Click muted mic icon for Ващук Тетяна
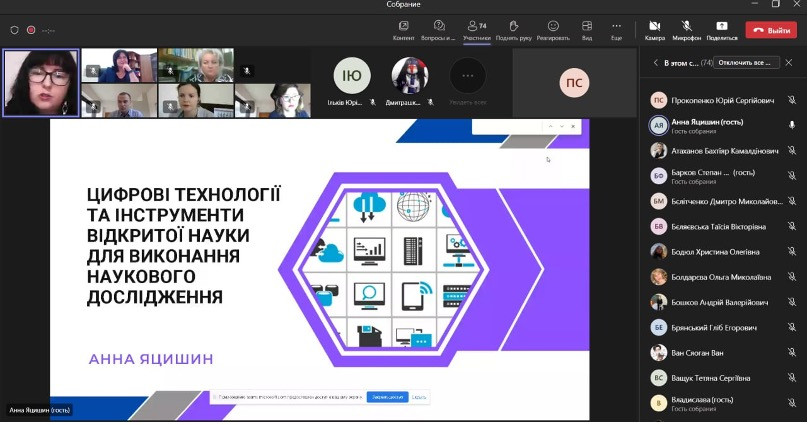The image size is (810, 425). pyautogui.click(x=791, y=378)
